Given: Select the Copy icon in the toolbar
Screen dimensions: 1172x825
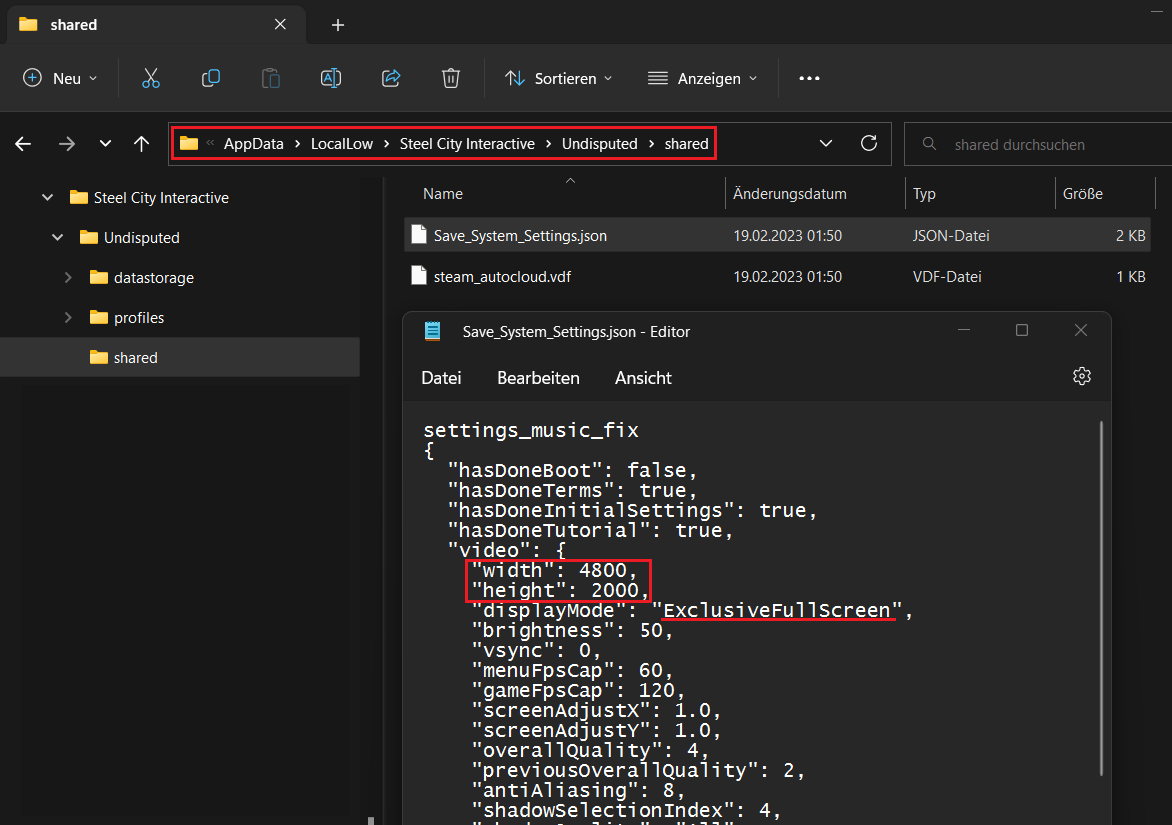Looking at the screenshot, I should 211,77.
